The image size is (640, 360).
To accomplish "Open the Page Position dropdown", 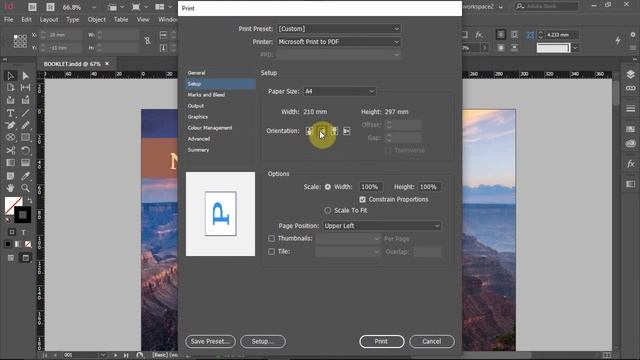I will (x=382, y=226).
